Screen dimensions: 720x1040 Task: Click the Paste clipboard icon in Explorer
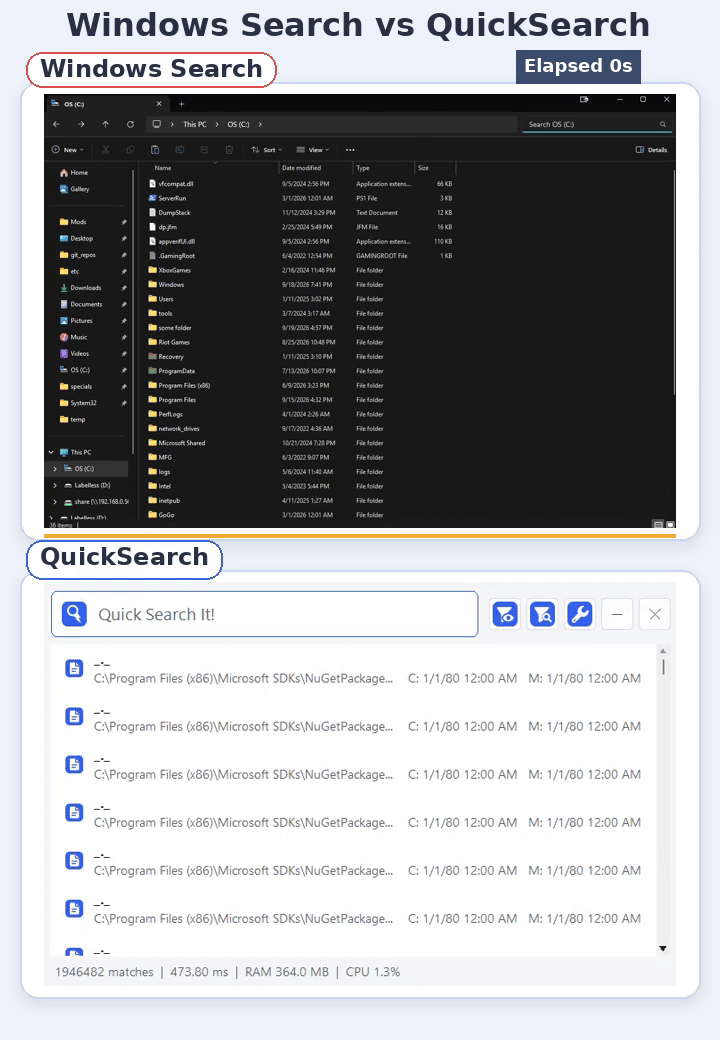tap(154, 150)
